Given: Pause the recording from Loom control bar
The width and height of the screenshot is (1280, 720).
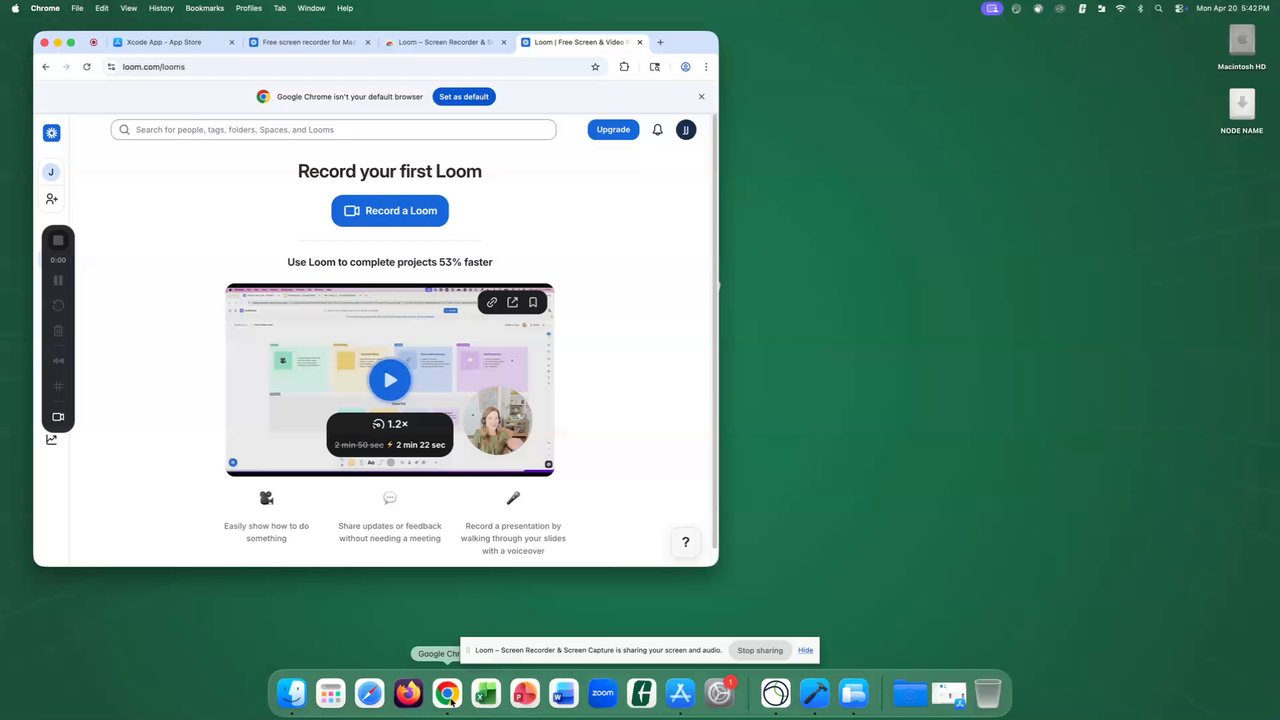Looking at the screenshot, I should point(58,281).
